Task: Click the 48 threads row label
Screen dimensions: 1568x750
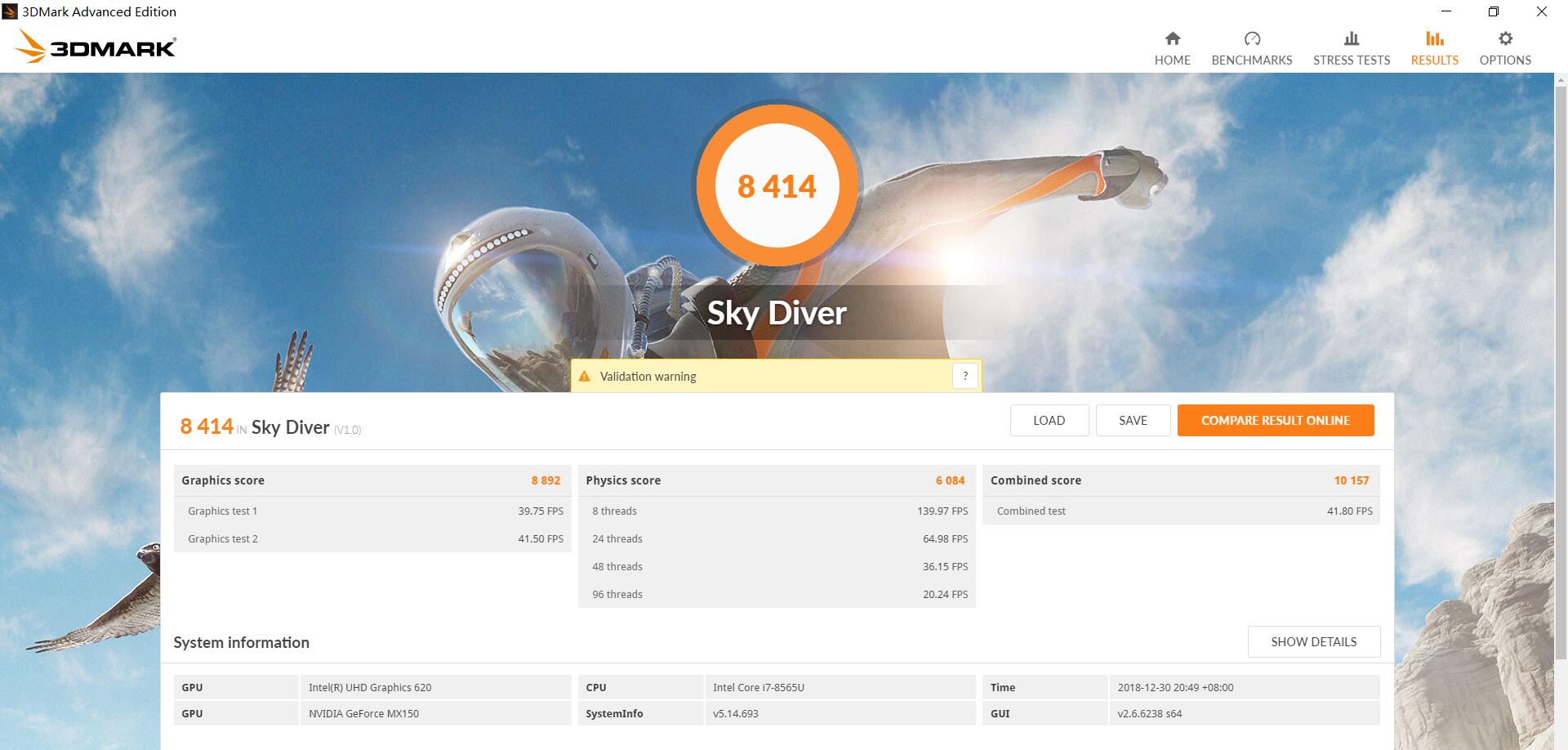Action: click(x=617, y=566)
